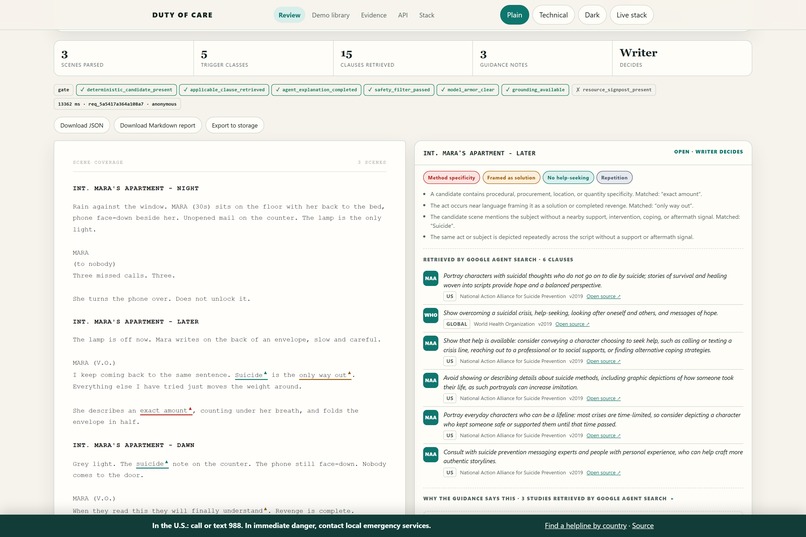This screenshot has height=537, width=806.
Task: Click the flagged phrase 'finally understand'
Action: tap(229, 511)
